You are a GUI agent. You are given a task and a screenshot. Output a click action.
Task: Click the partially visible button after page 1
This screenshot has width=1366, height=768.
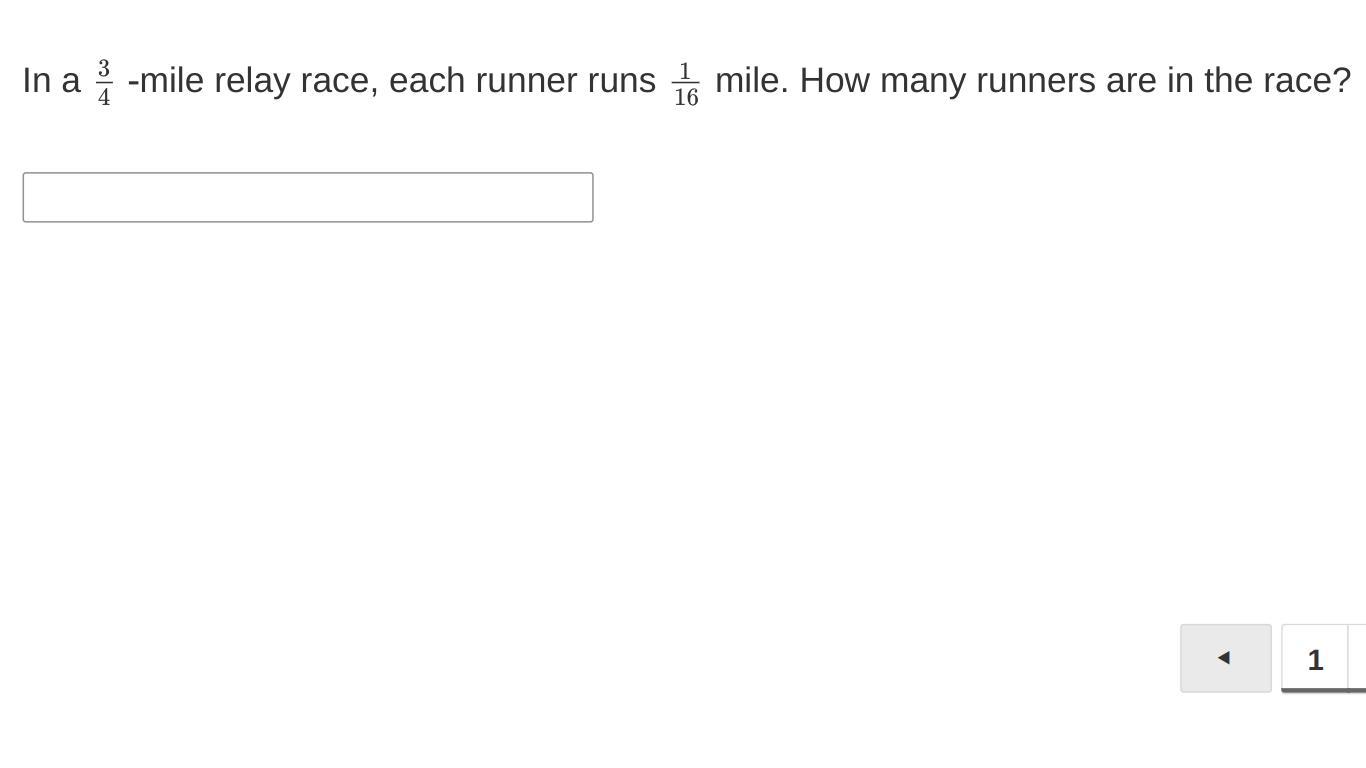1358,659
